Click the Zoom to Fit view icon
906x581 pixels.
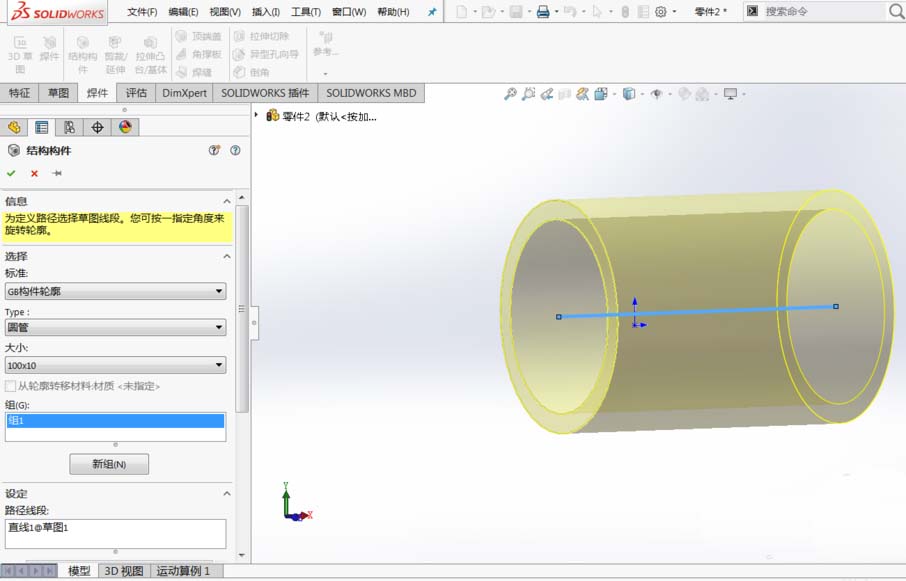(510, 94)
